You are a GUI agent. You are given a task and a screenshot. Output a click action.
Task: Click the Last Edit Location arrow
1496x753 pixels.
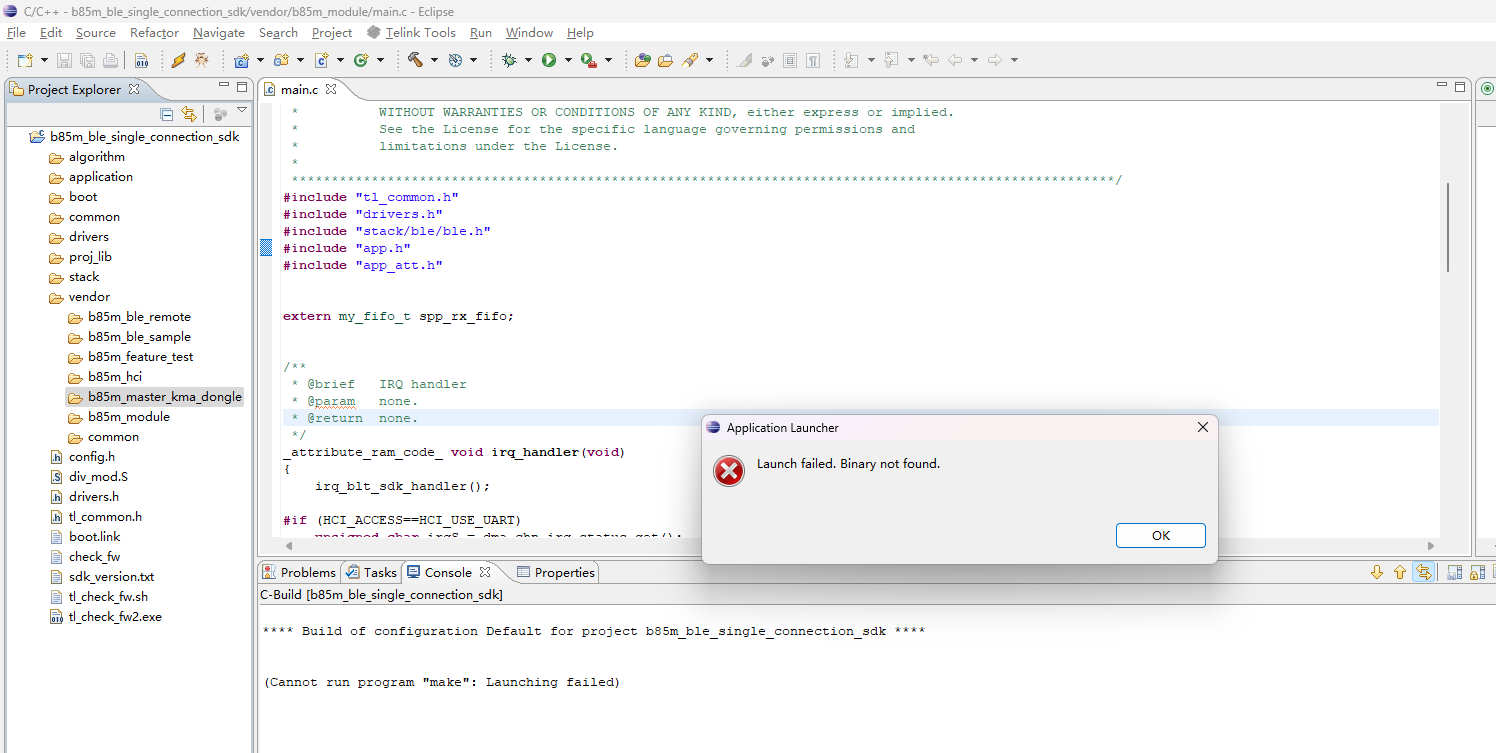pos(931,60)
